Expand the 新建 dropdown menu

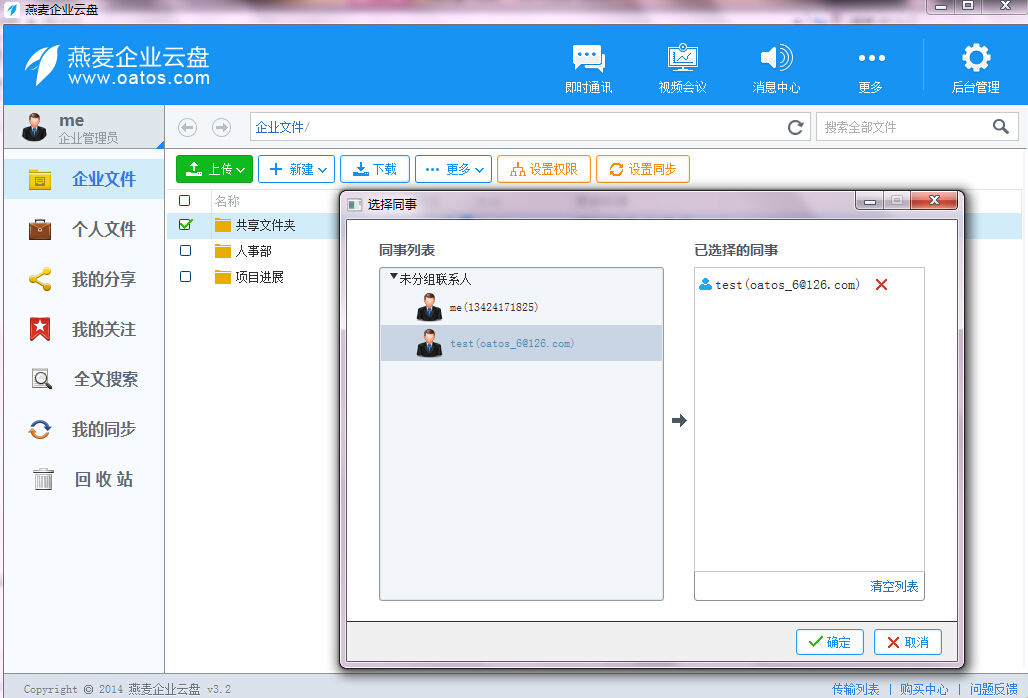[296, 169]
